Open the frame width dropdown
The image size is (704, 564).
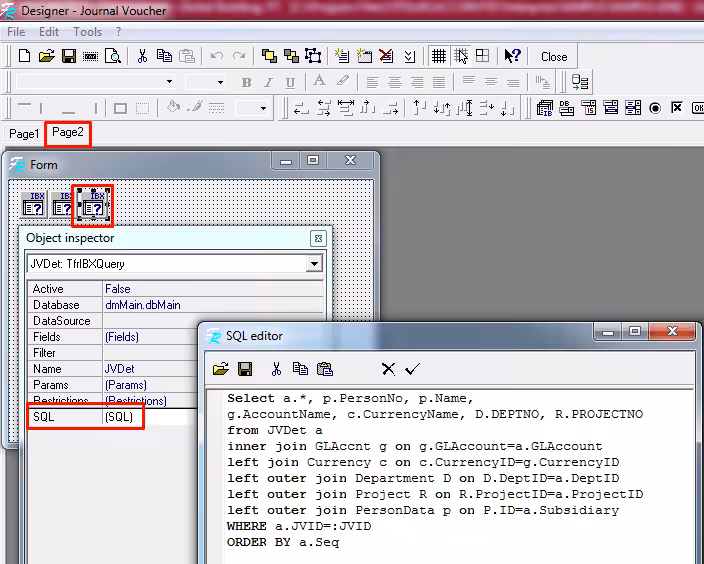point(263,108)
